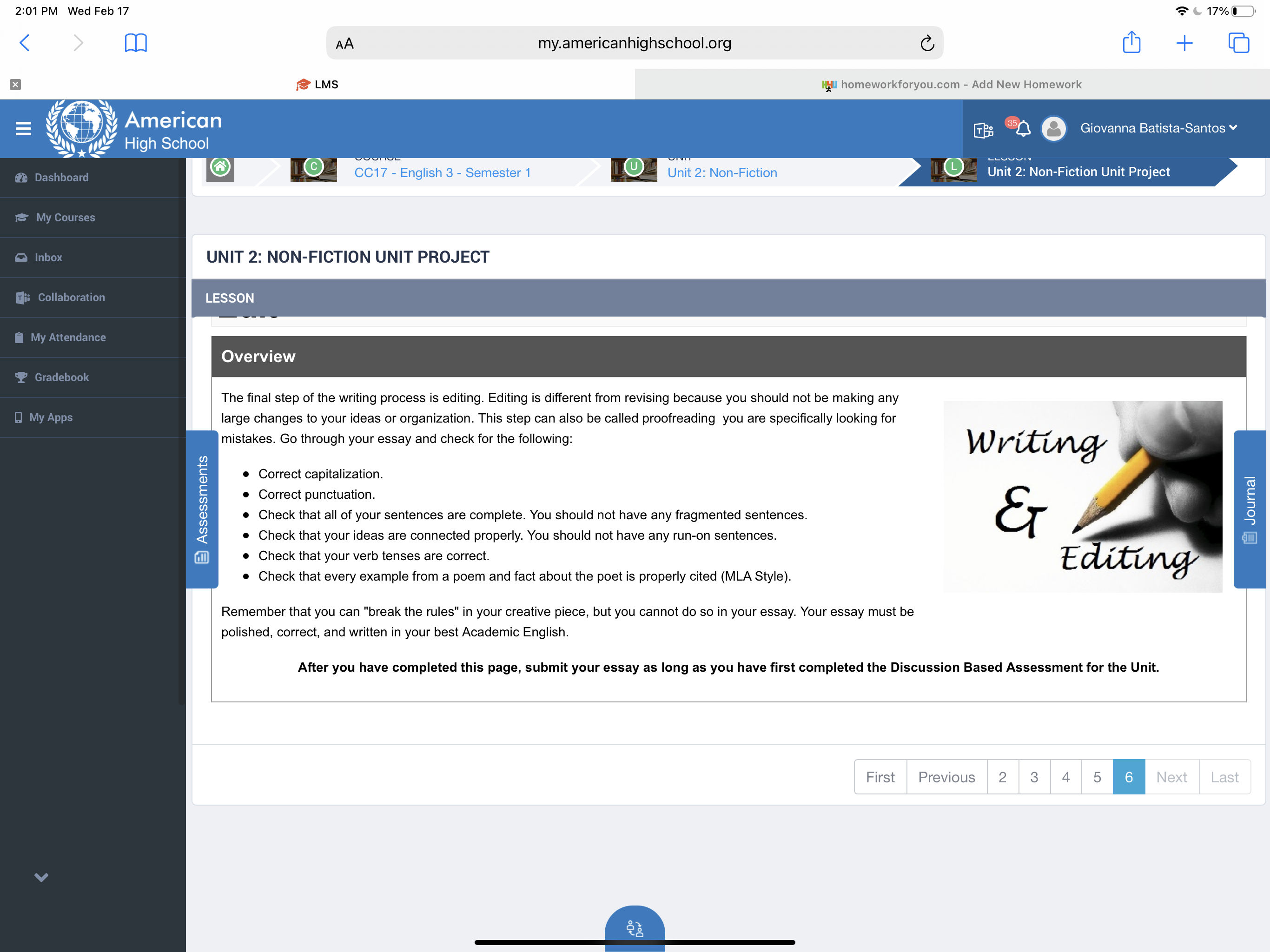Tap the Safari address bar
The width and height of the screenshot is (1270, 952).
click(634, 43)
